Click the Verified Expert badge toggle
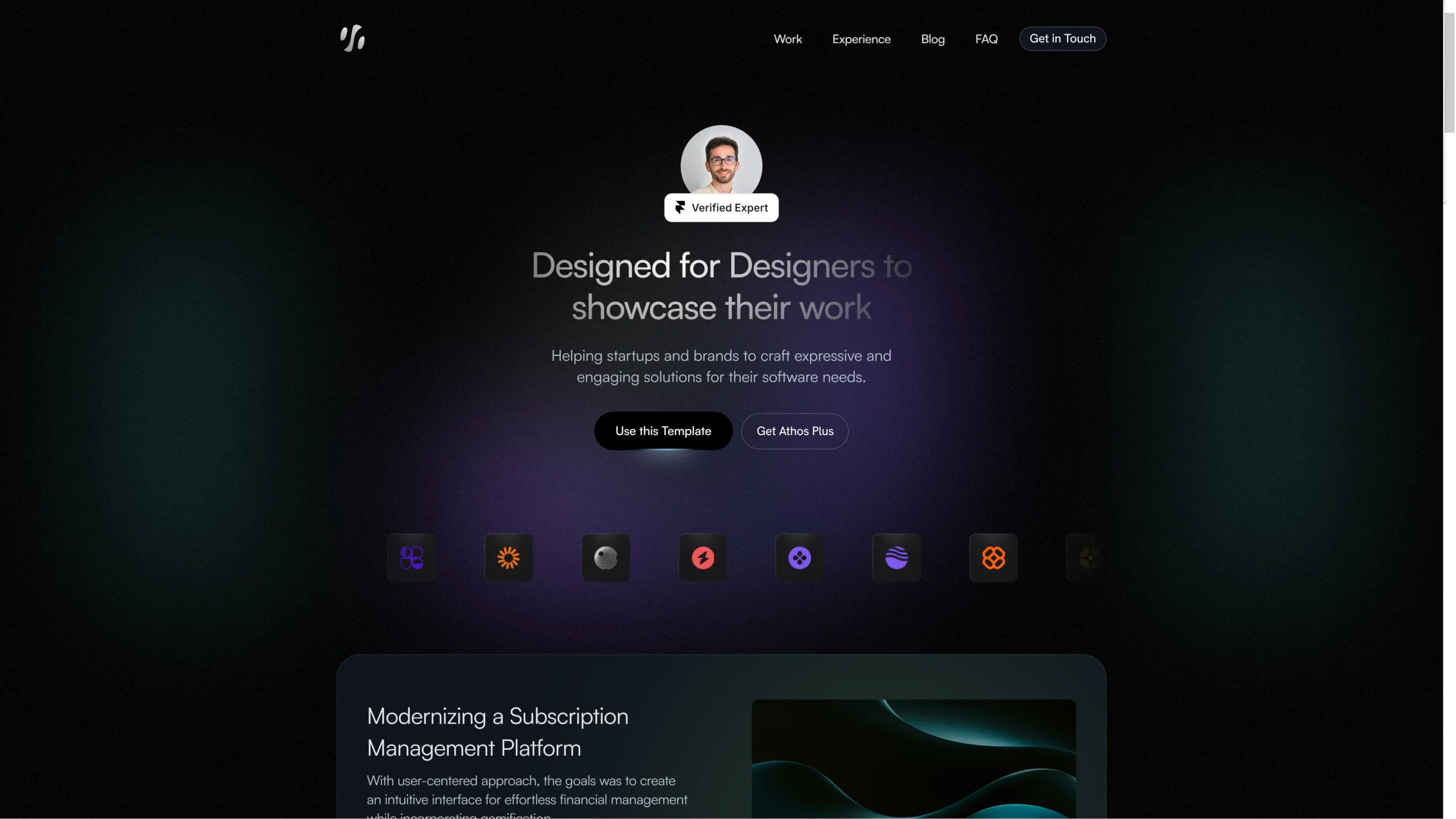The width and height of the screenshot is (1456, 819). click(x=721, y=208)
